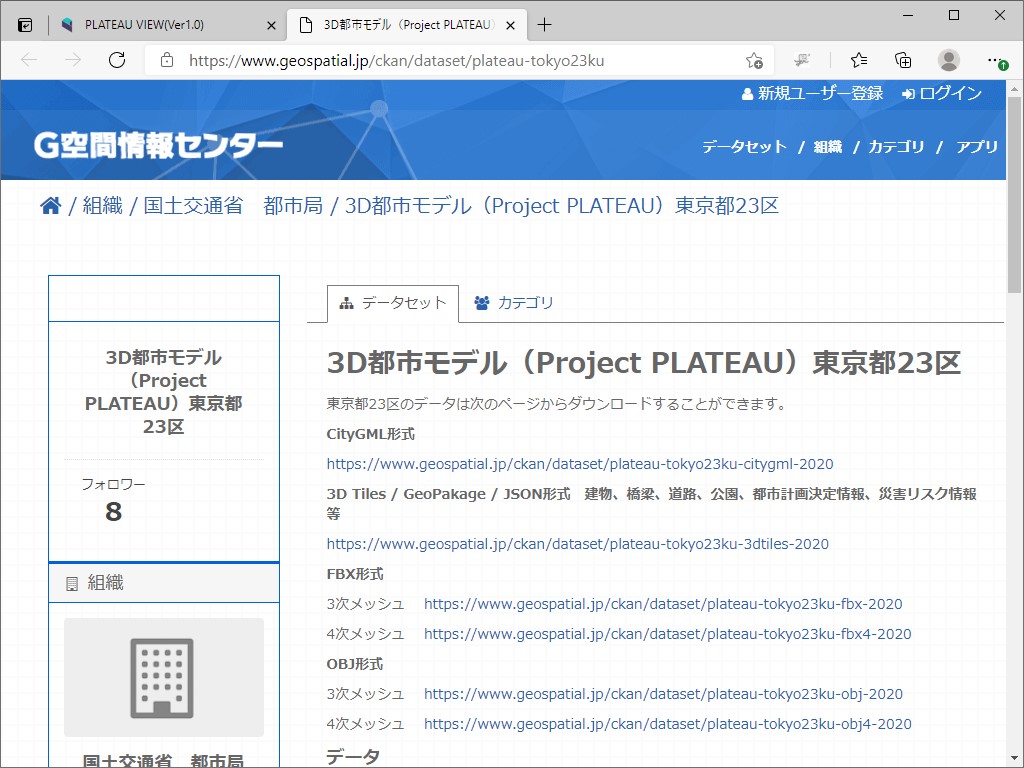Select アプリ in the site navigation
This screenshot has width=1024, height=768.
click(x=979, y=146)
